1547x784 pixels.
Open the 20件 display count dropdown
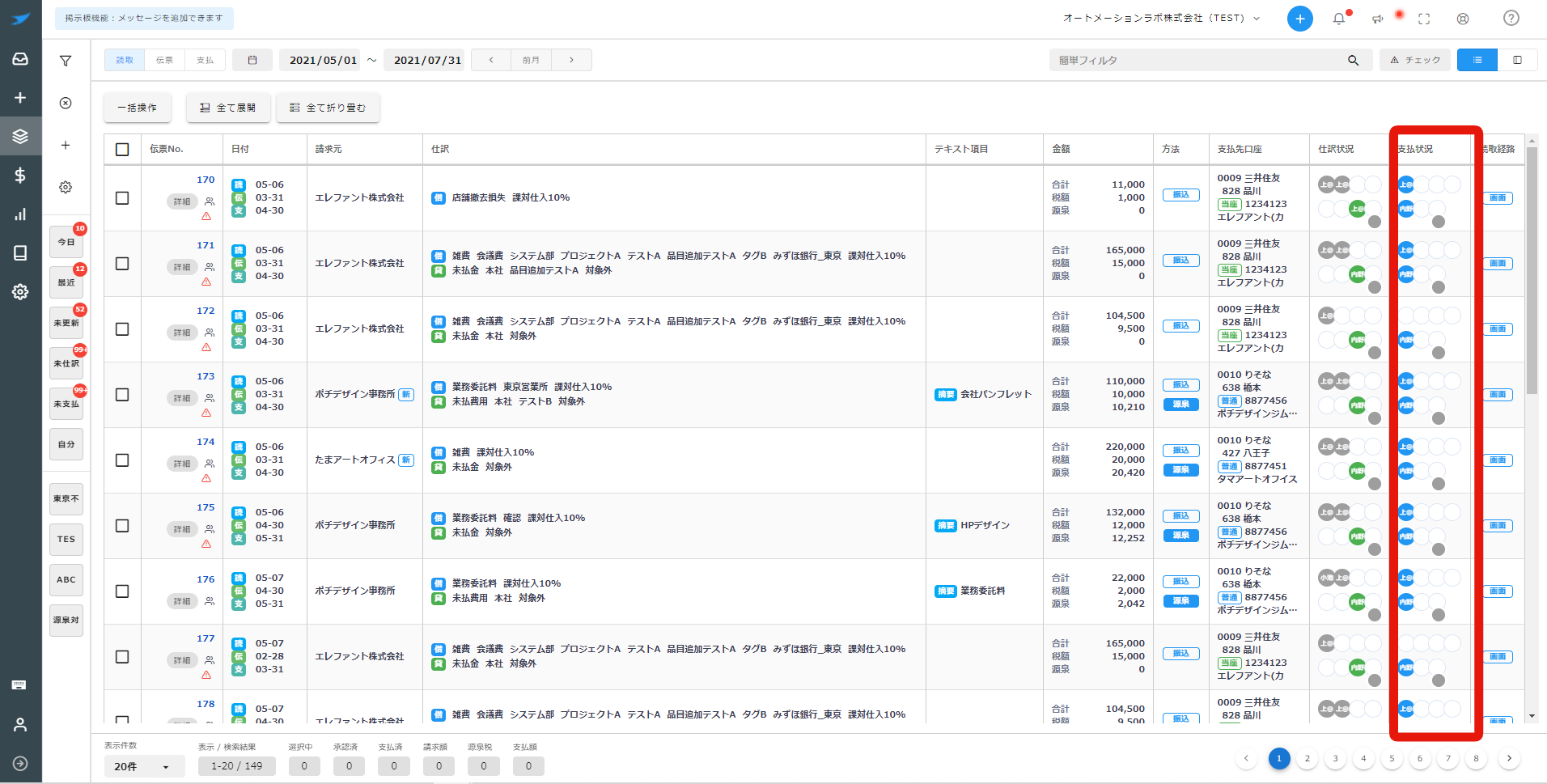click(144, 767)
